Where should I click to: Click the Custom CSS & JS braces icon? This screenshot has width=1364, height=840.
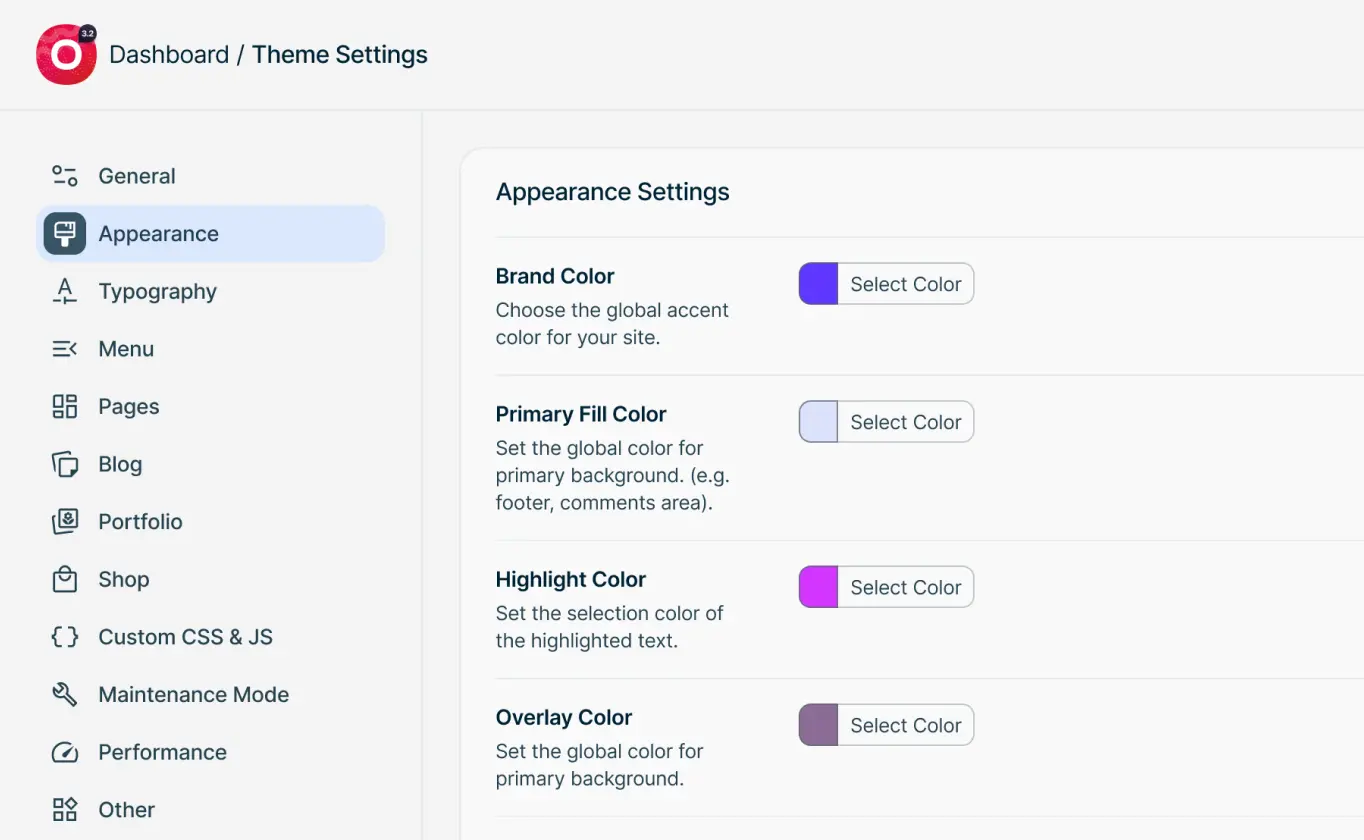64,636
